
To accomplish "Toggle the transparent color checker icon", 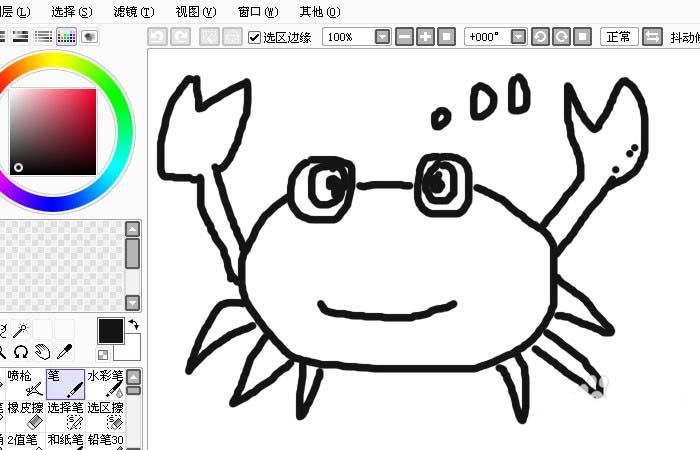I will click(103, 355).
